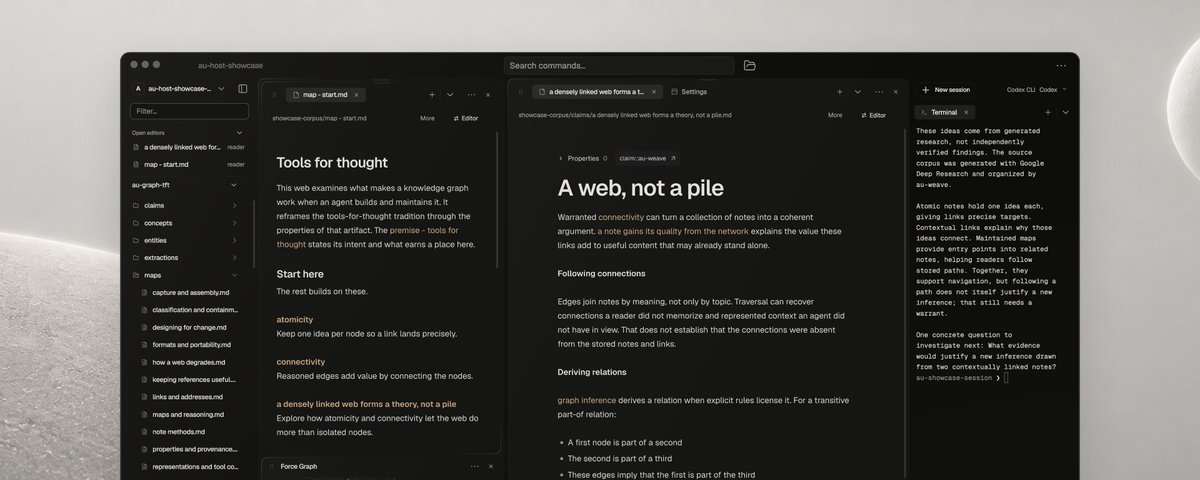Click the drag handle of the 'a densely linked web' pane

(x=521, y=91)
